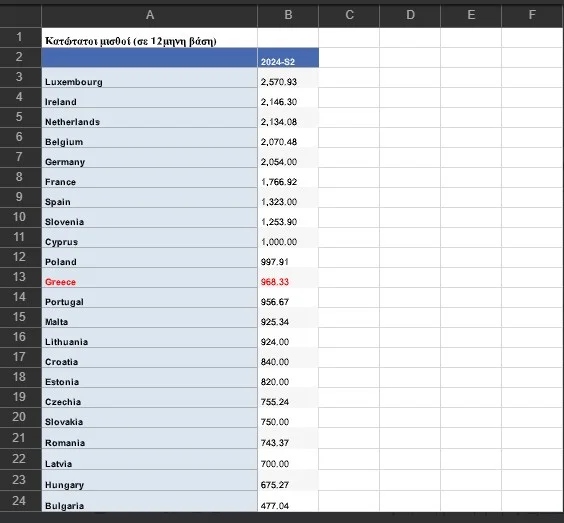Screen dimensions: 564x523
Task: Click the 2024-S2 header cell
Action: (x=288, y=58)
